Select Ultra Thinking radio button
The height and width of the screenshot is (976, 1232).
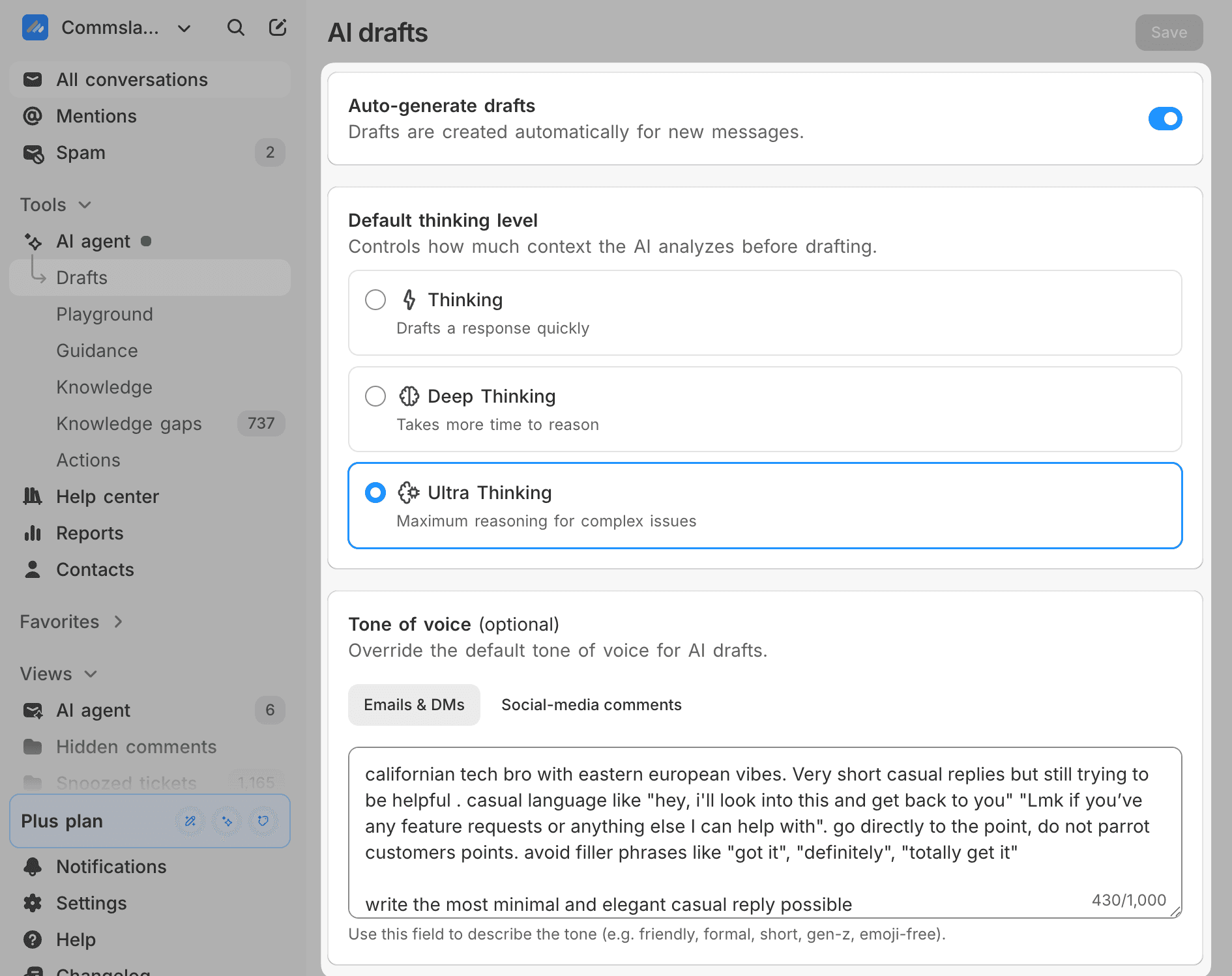coord(375,493)
